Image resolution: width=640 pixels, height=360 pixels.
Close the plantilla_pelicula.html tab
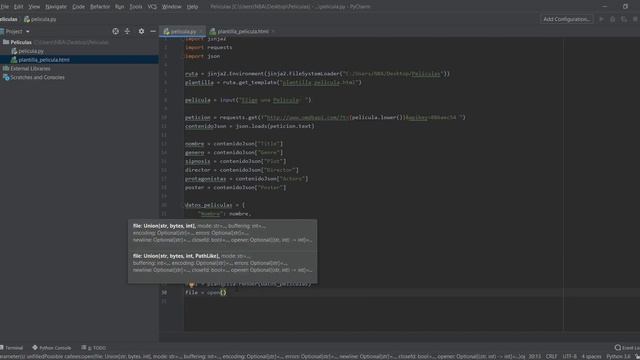coord(273,31)
